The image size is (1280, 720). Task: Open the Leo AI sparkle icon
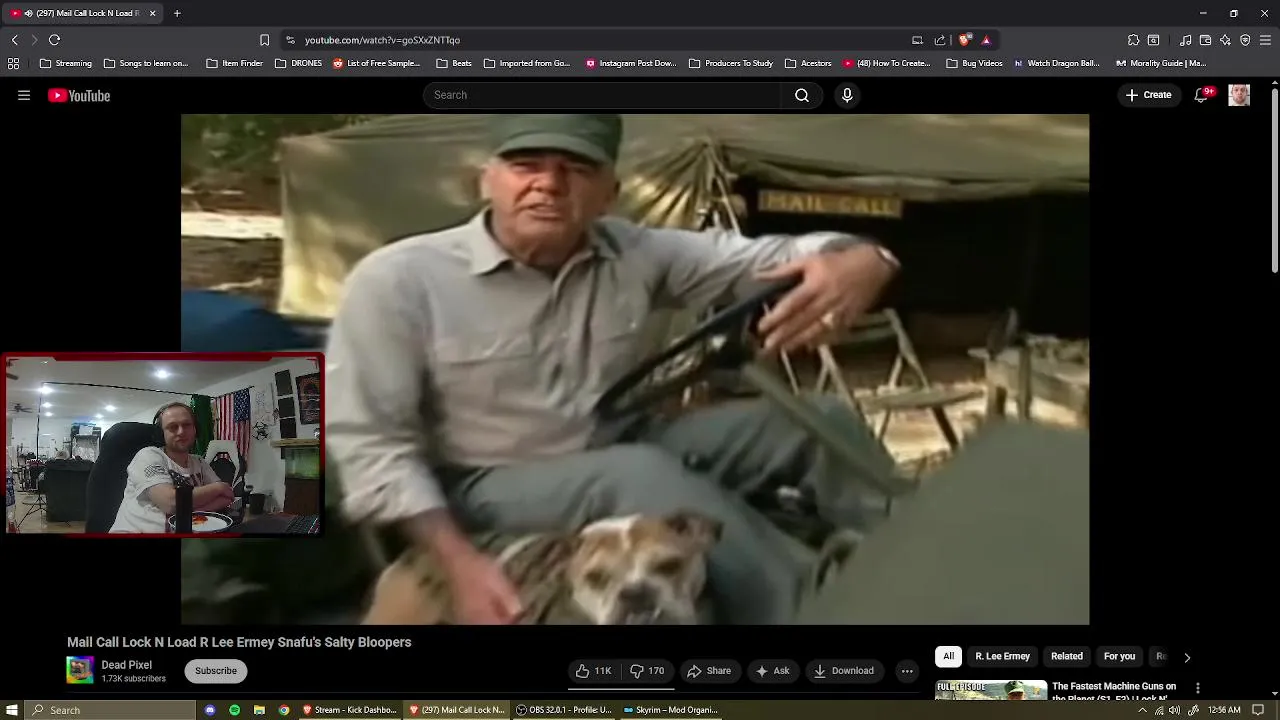[x=1225, y=40]
